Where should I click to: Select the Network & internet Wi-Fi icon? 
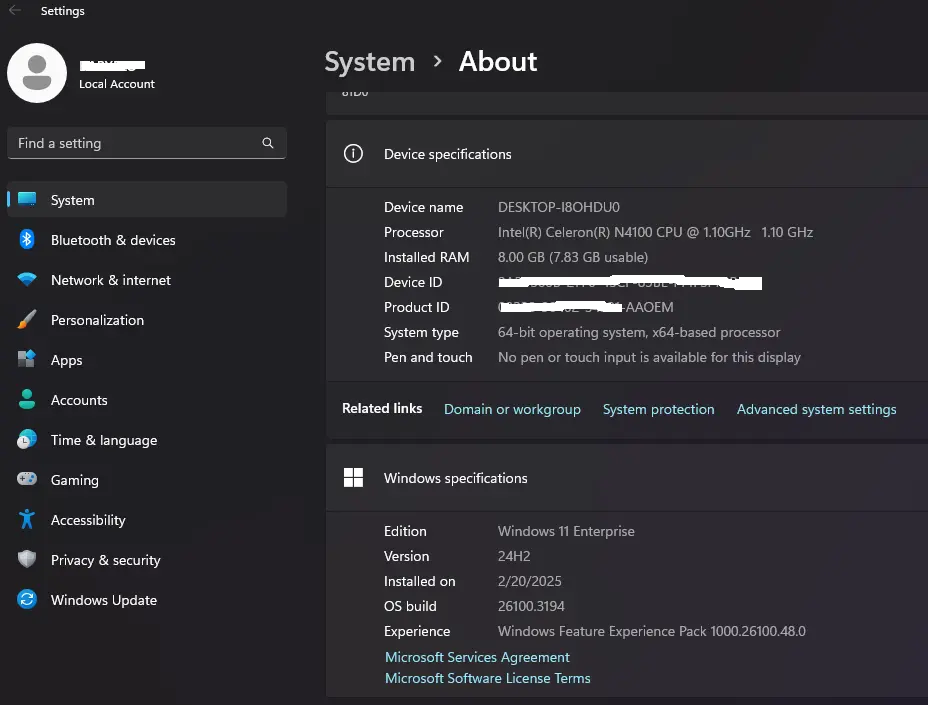[x=27, y=279]
